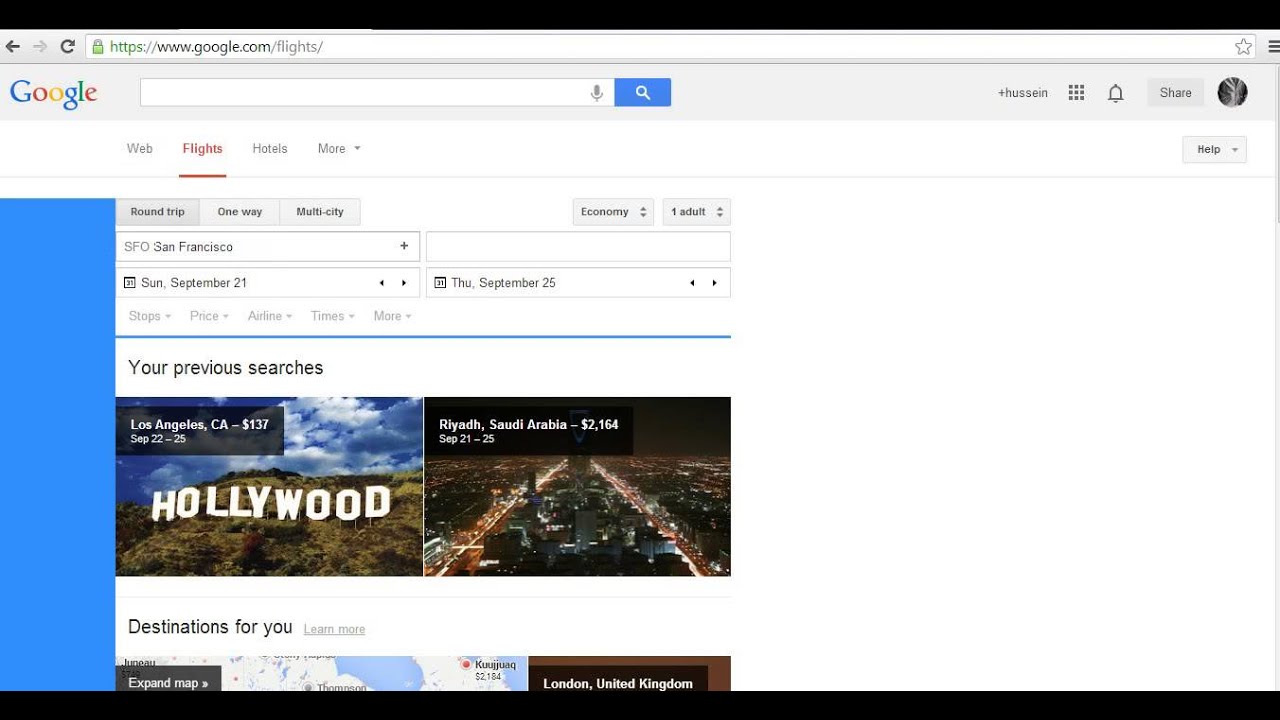
Task: Select Multi-city option
Action: click(320, 212)
